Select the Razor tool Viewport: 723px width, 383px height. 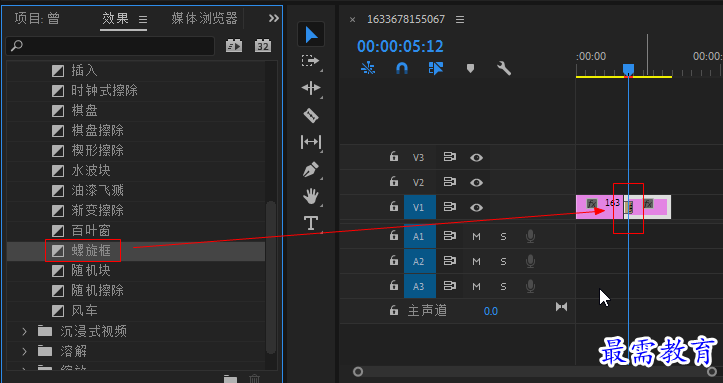click(x=311, y=115)
